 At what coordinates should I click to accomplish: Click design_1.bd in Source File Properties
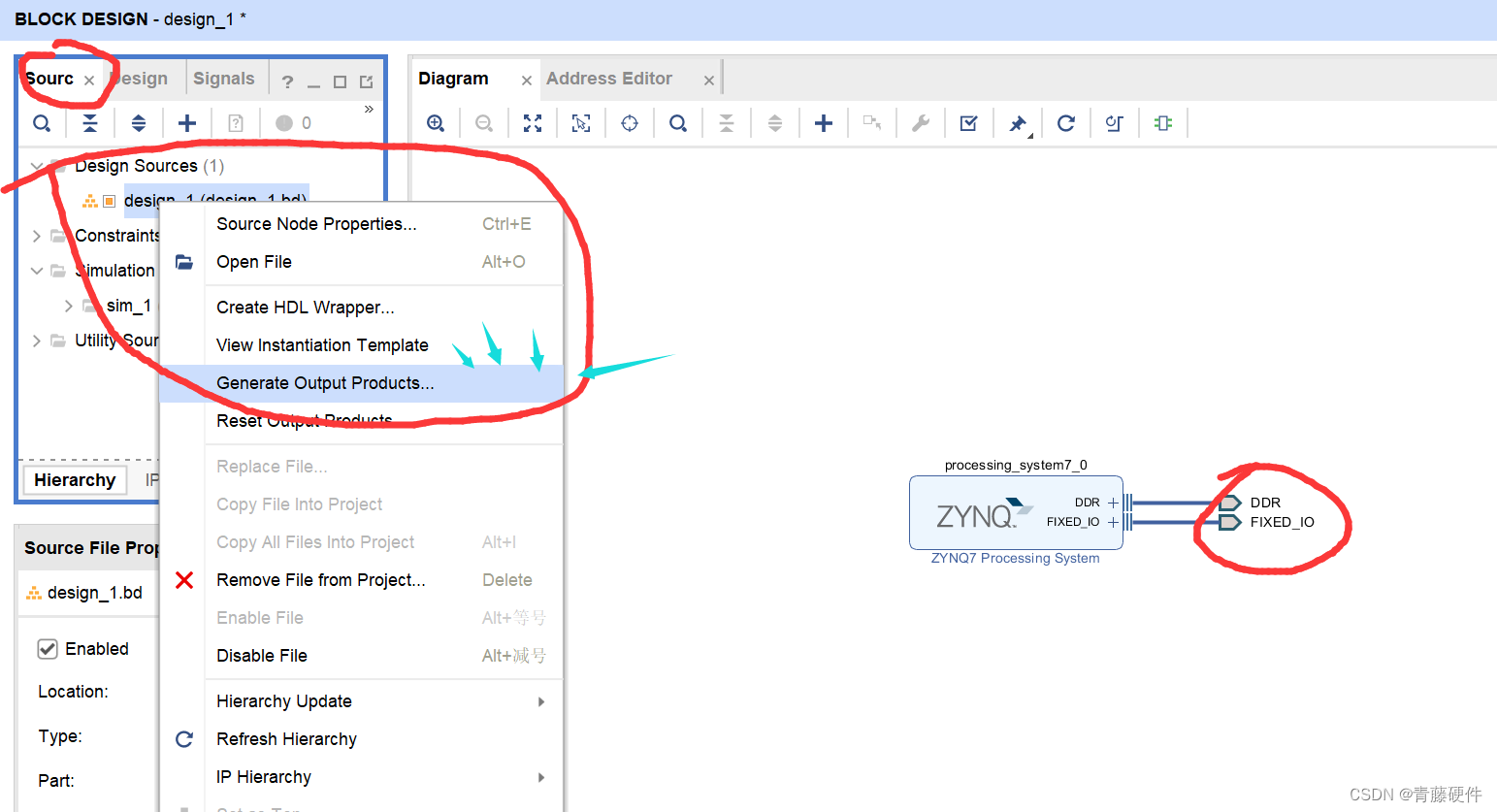95,593
